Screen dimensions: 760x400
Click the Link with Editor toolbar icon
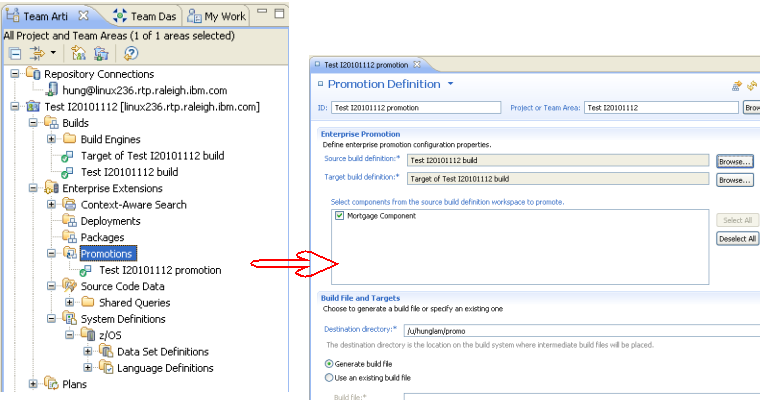pyautogui.click(x=36, y=53)
